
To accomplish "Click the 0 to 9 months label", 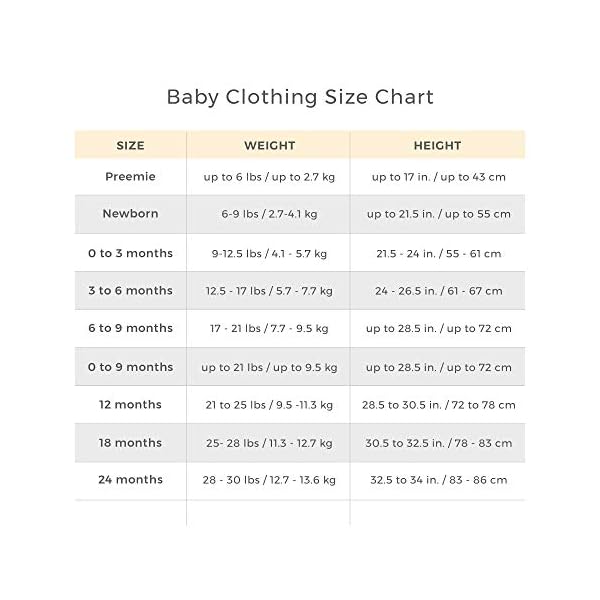I will click(130, 366).
